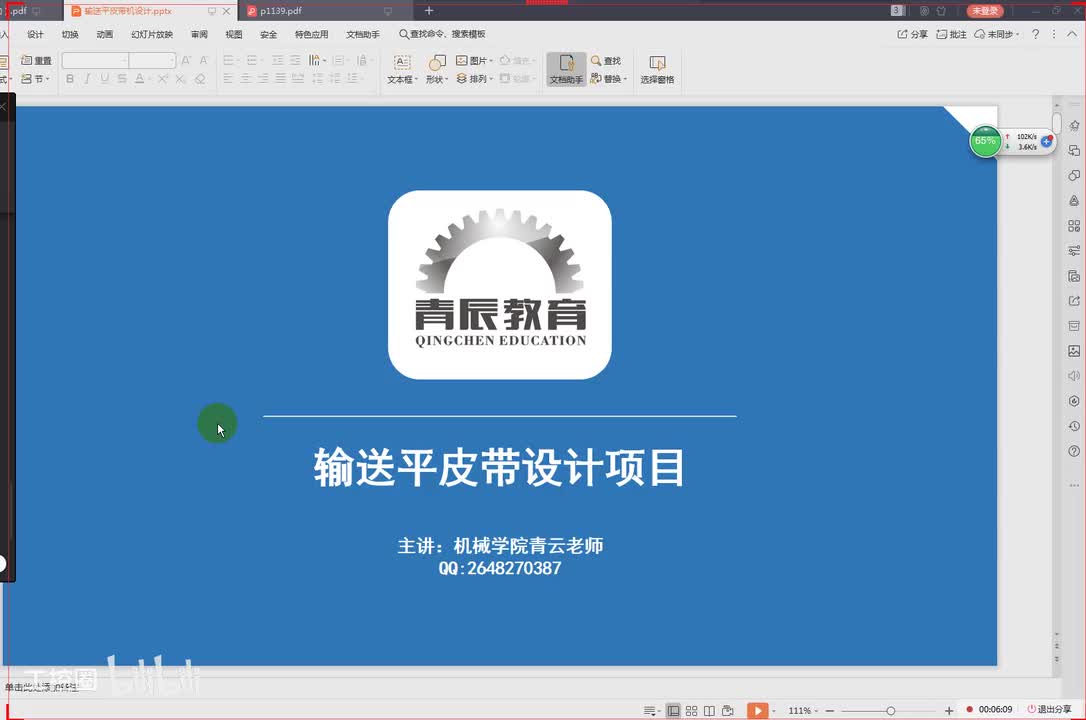Open the 特色应用 featured apps tab
The width and height of the screenshot is (1086, 720).
[x=312, y=34]
